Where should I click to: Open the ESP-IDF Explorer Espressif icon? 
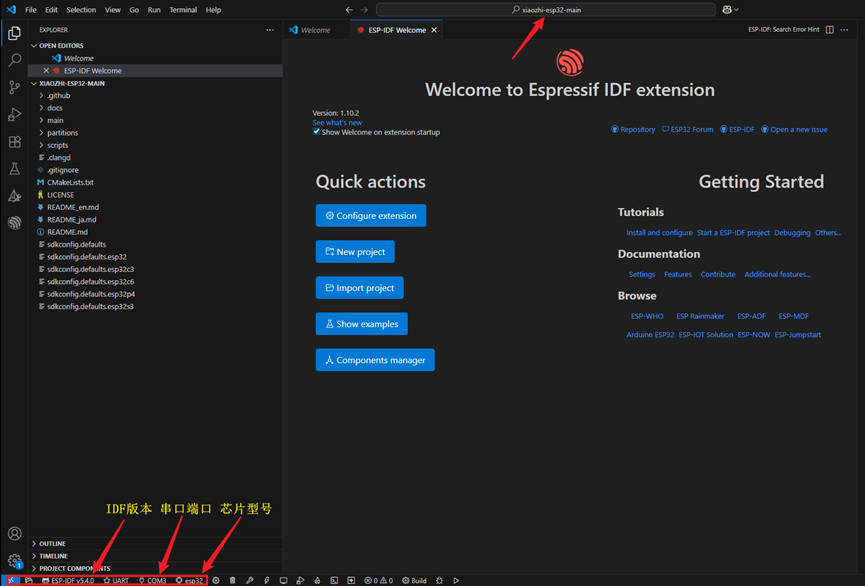click(14, 222)
